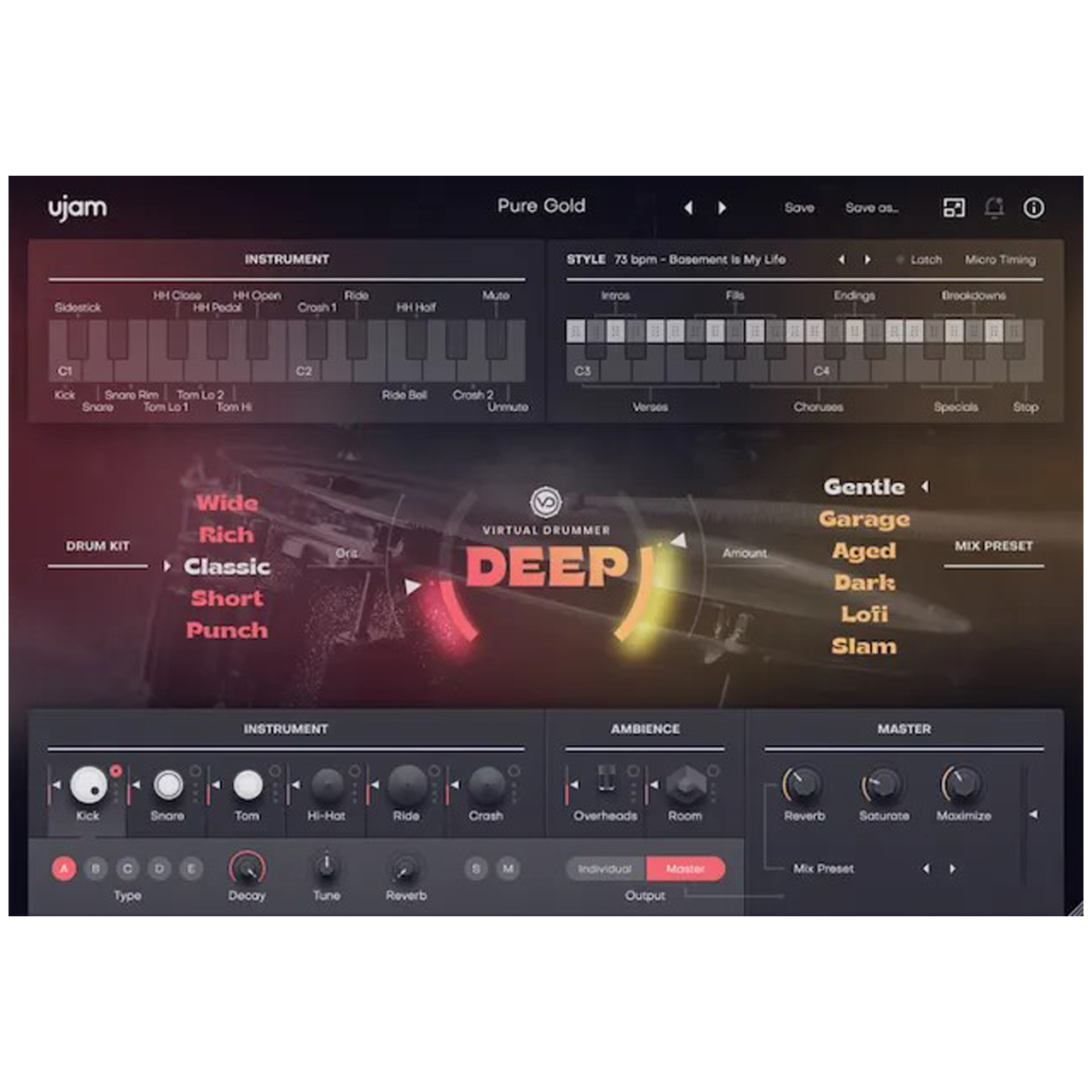The image size is (1092, 1092).
Task: Switch to previous style pattern
Action: 841,259
